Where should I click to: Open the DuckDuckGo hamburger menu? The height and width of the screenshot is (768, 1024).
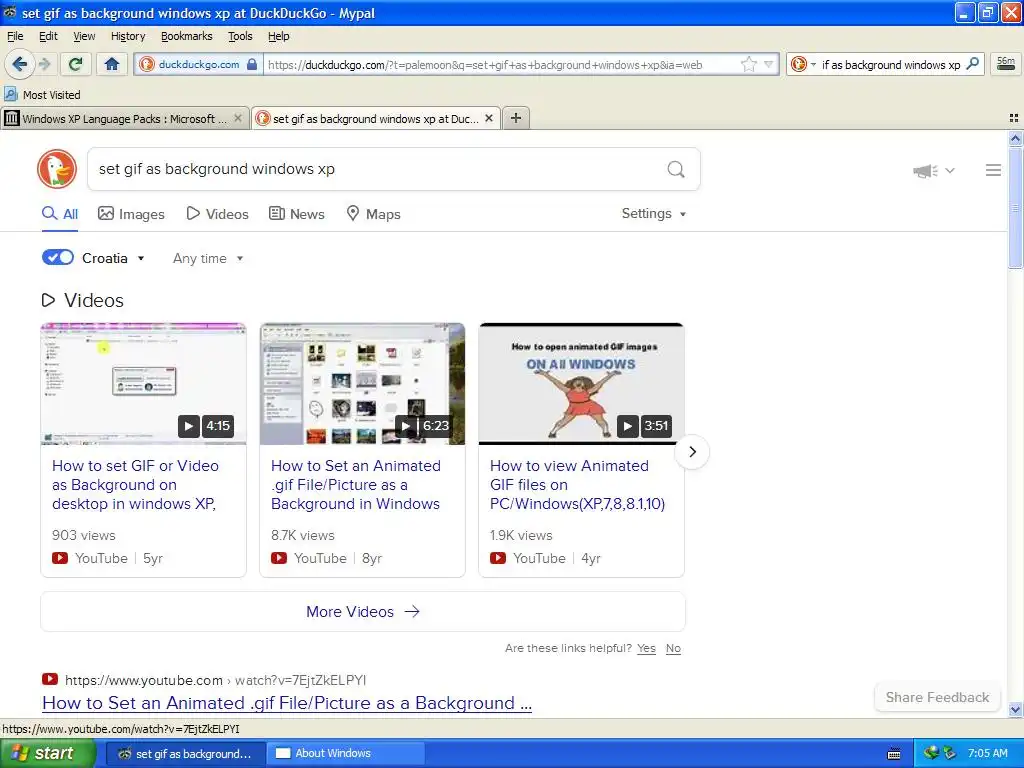[x=993, y=170]
